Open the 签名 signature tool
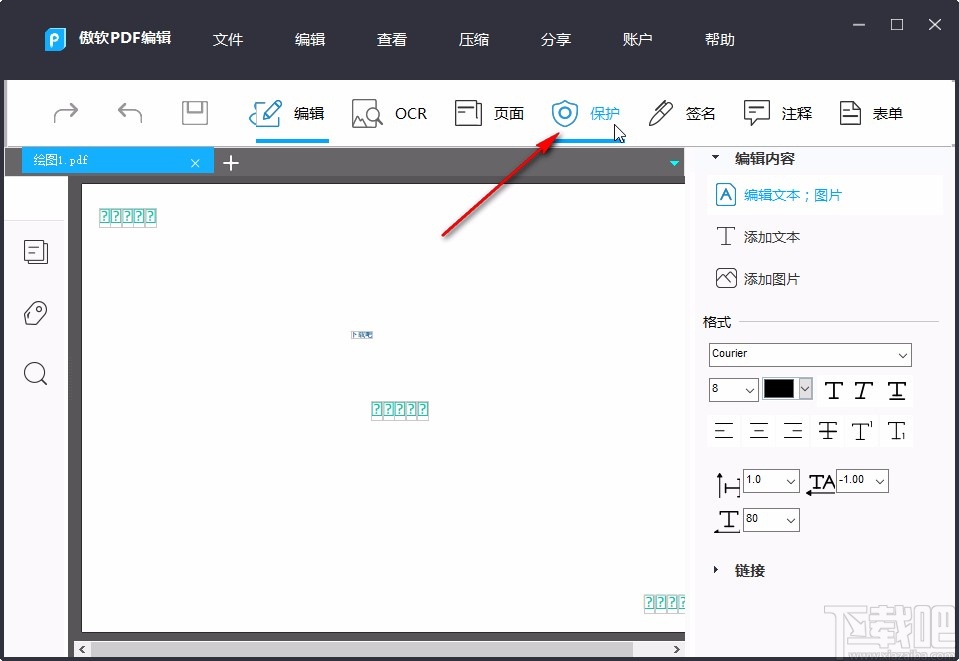 [x=682, y=113]
